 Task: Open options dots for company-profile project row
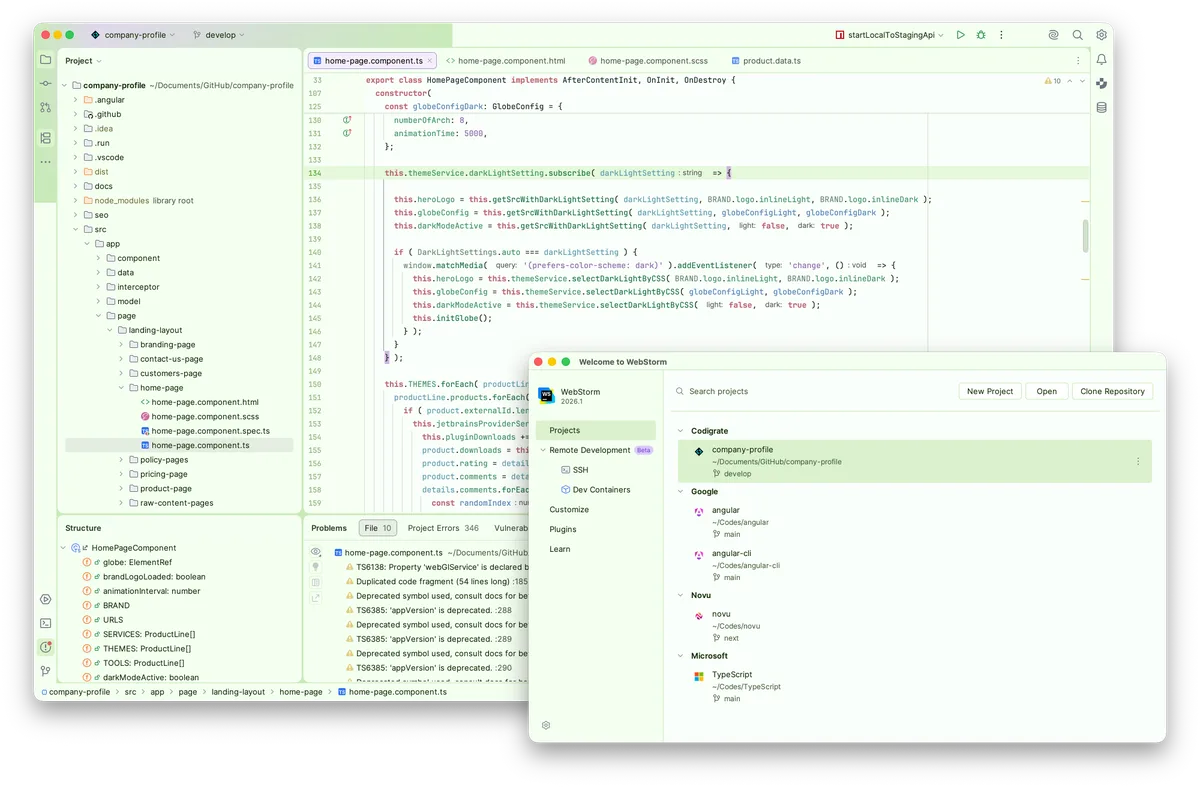(x=1138, y=462)
